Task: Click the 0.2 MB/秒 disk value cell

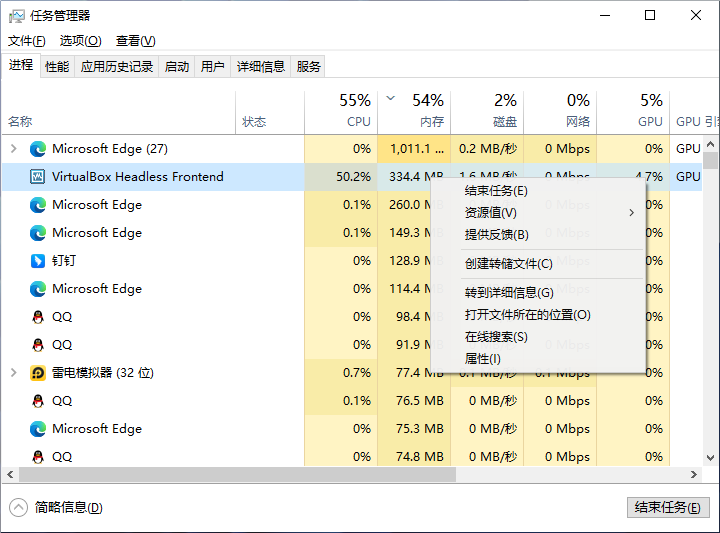Action: (488, 149)
